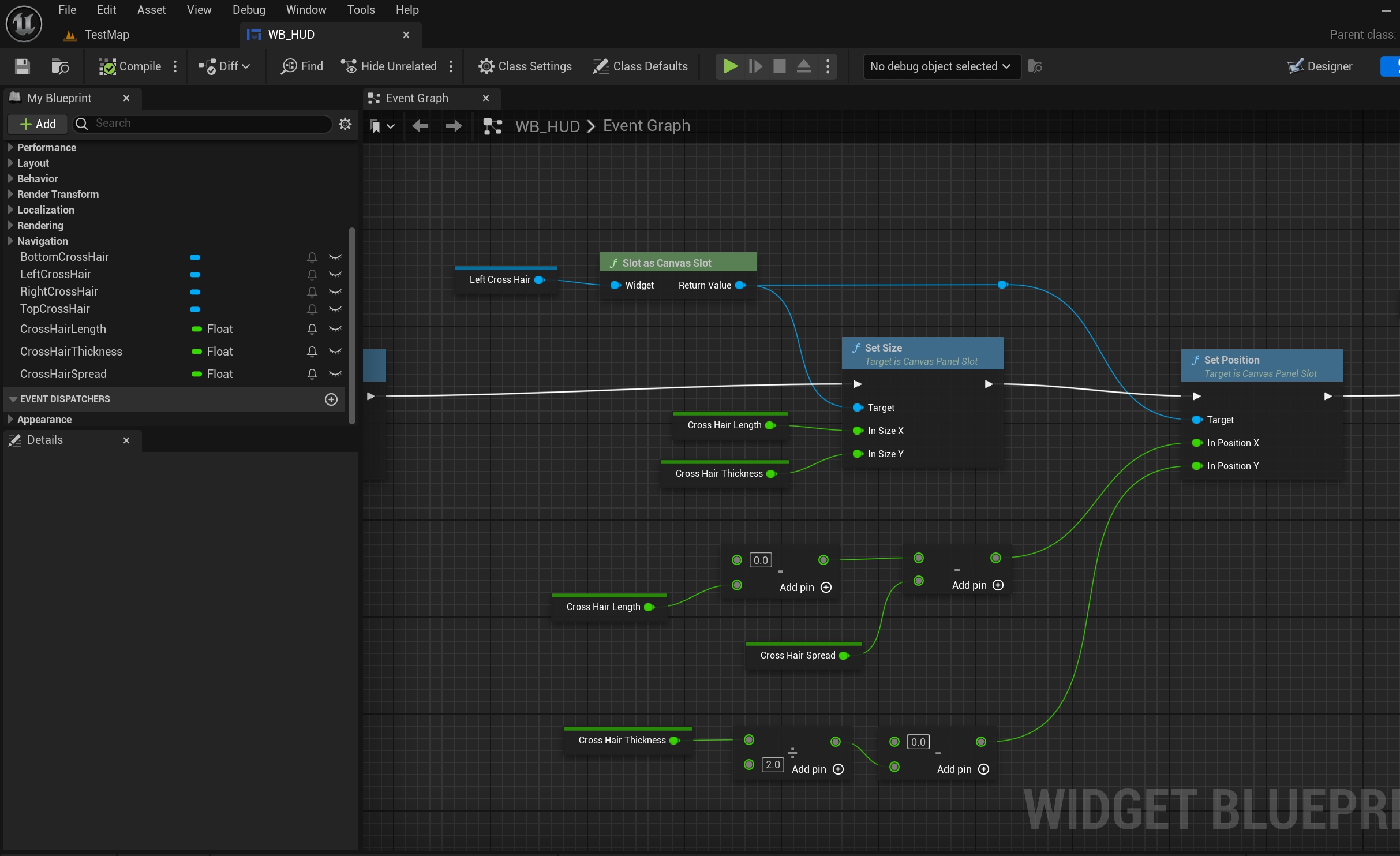Click the My Blueprint settings gear icon
1400x856 pixels.
pyautogui.click(x=345, y=124)
